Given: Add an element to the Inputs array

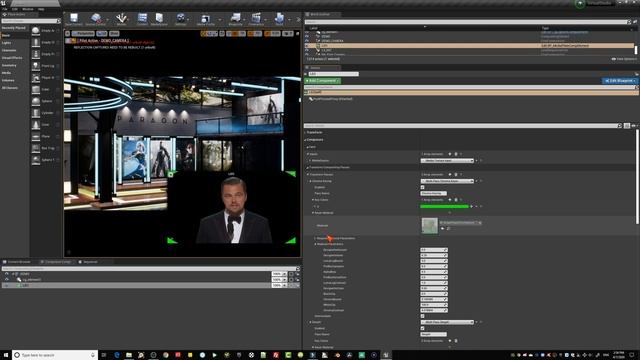Looking at the screenshot, I should tap(450, 154).
